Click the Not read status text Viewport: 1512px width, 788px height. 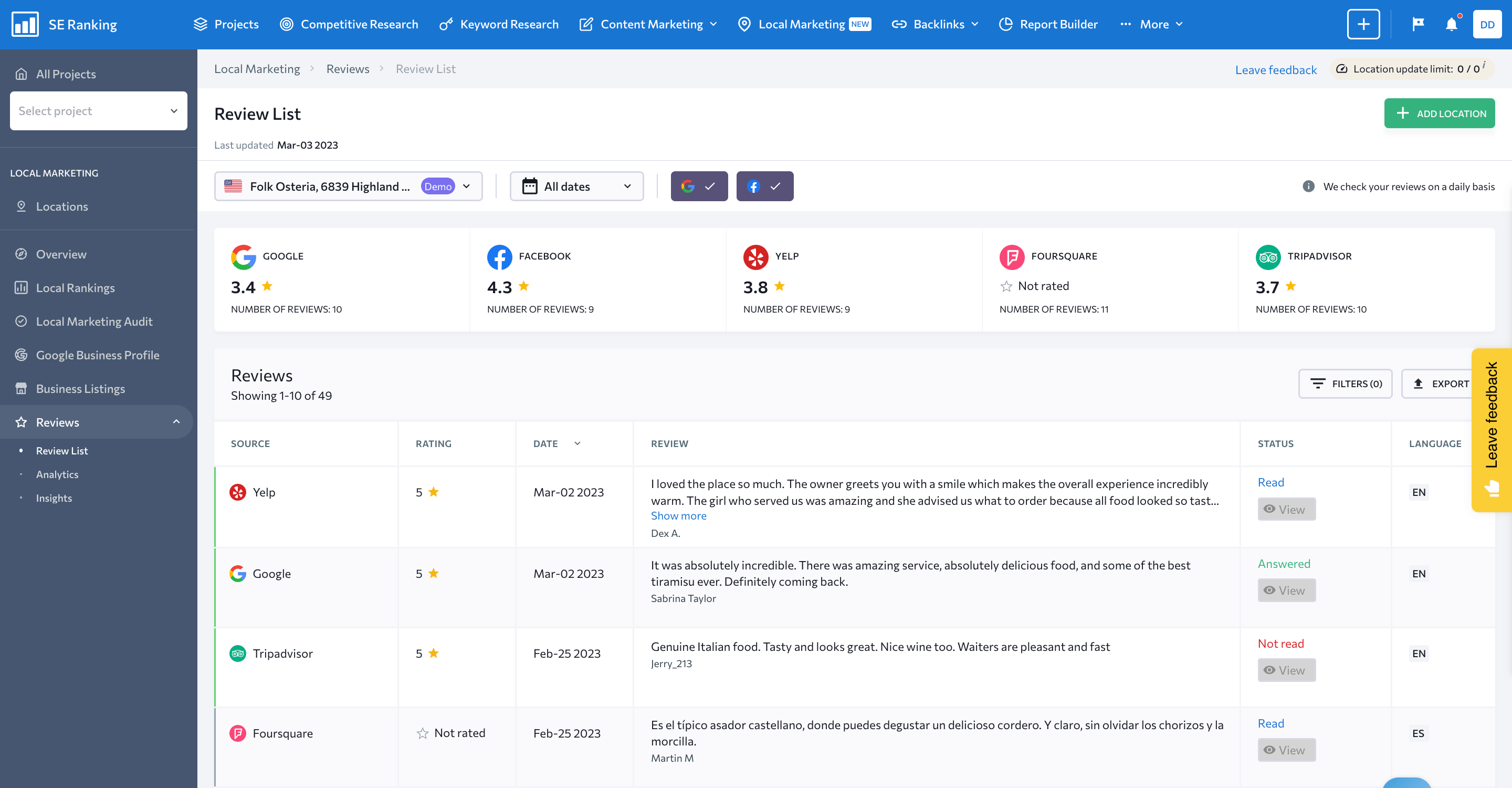pos(1281,644)
